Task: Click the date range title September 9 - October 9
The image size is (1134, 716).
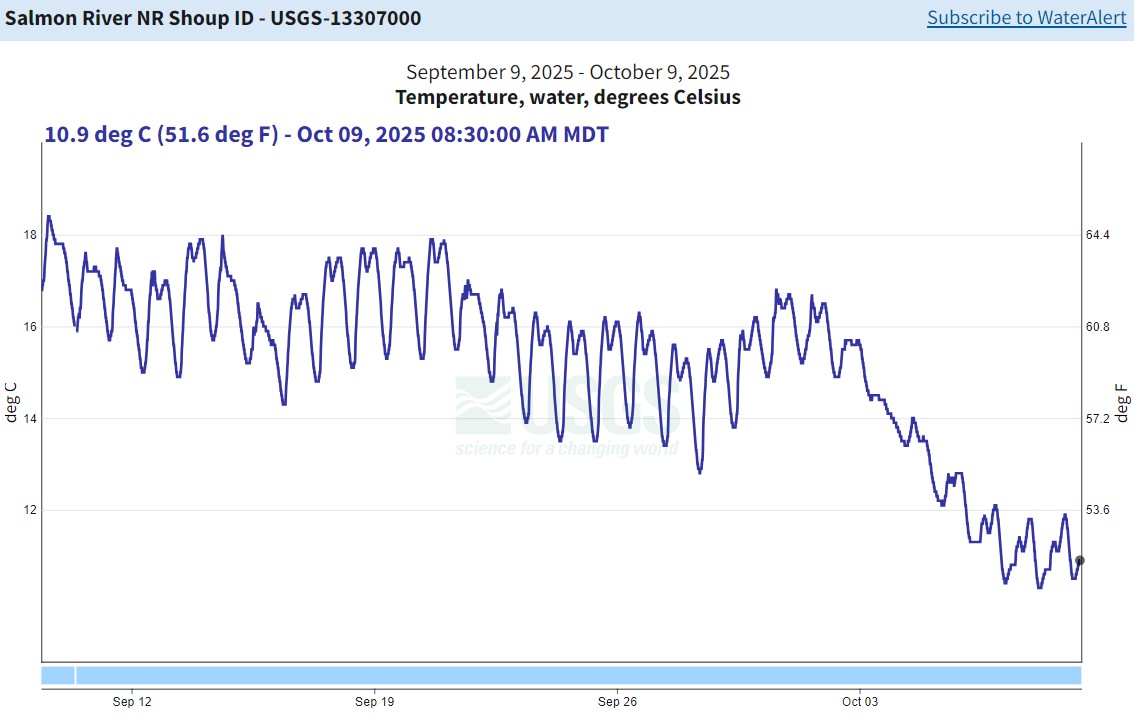Action: [567, 71]
